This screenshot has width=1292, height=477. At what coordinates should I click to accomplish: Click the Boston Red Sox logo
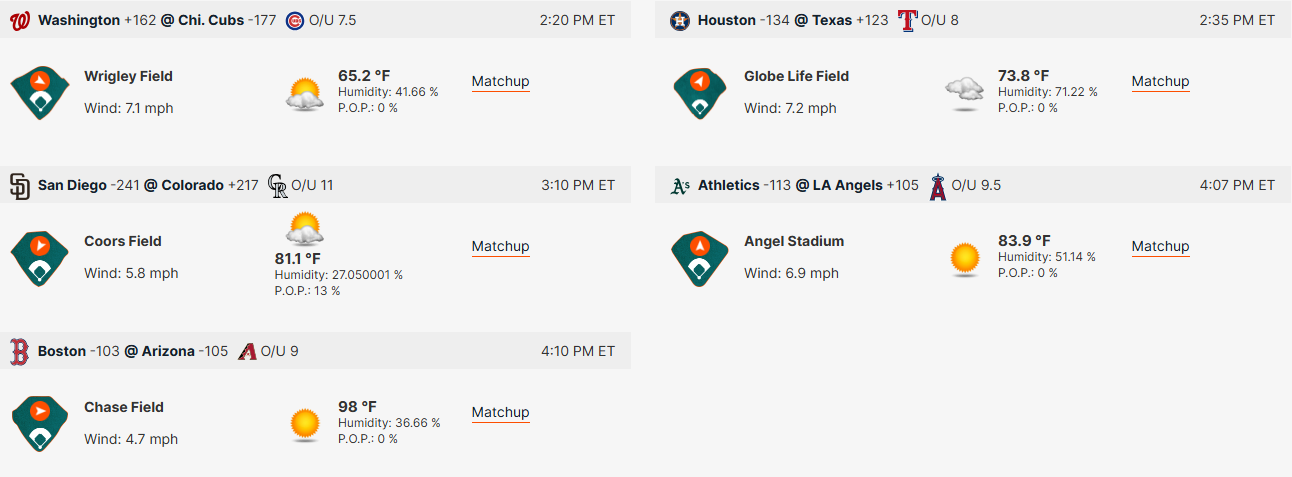[19, 351]
